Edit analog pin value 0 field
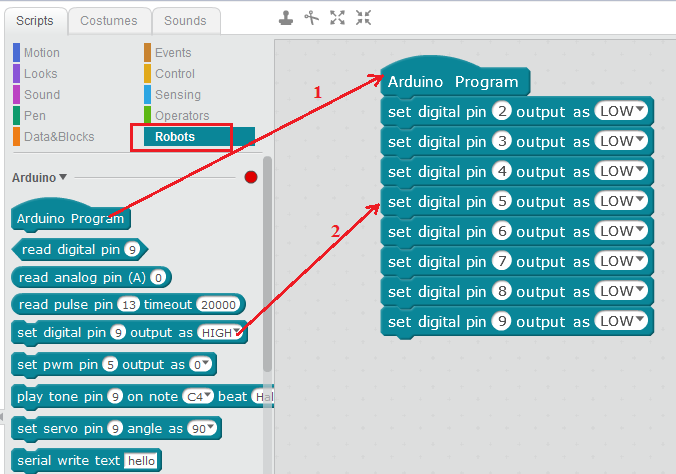The height and width of the screenshot is (474, 676). (x=158, y=278)
